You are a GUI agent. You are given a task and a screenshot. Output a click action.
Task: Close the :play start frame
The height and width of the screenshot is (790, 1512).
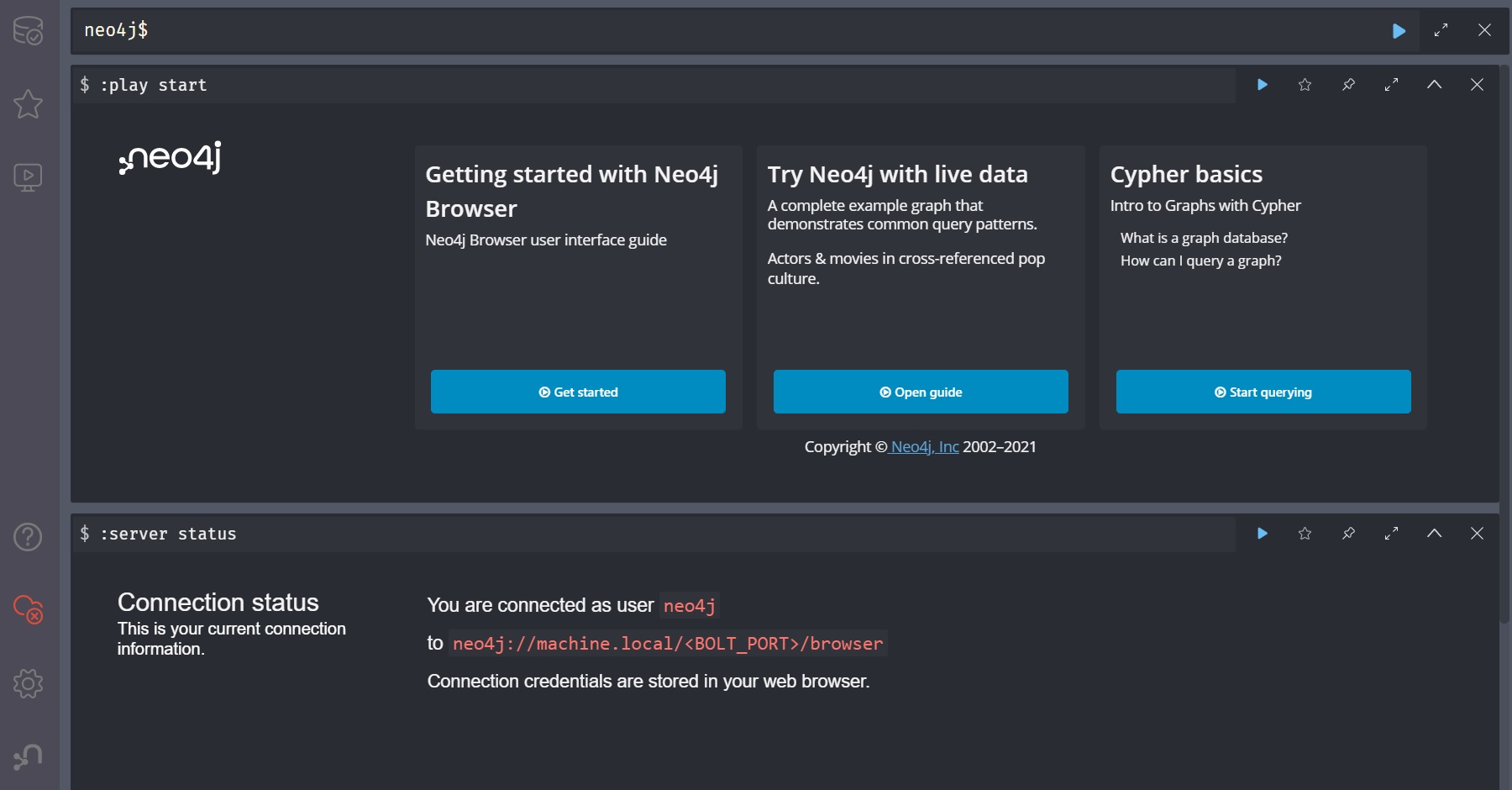(x=1478, y=85)
